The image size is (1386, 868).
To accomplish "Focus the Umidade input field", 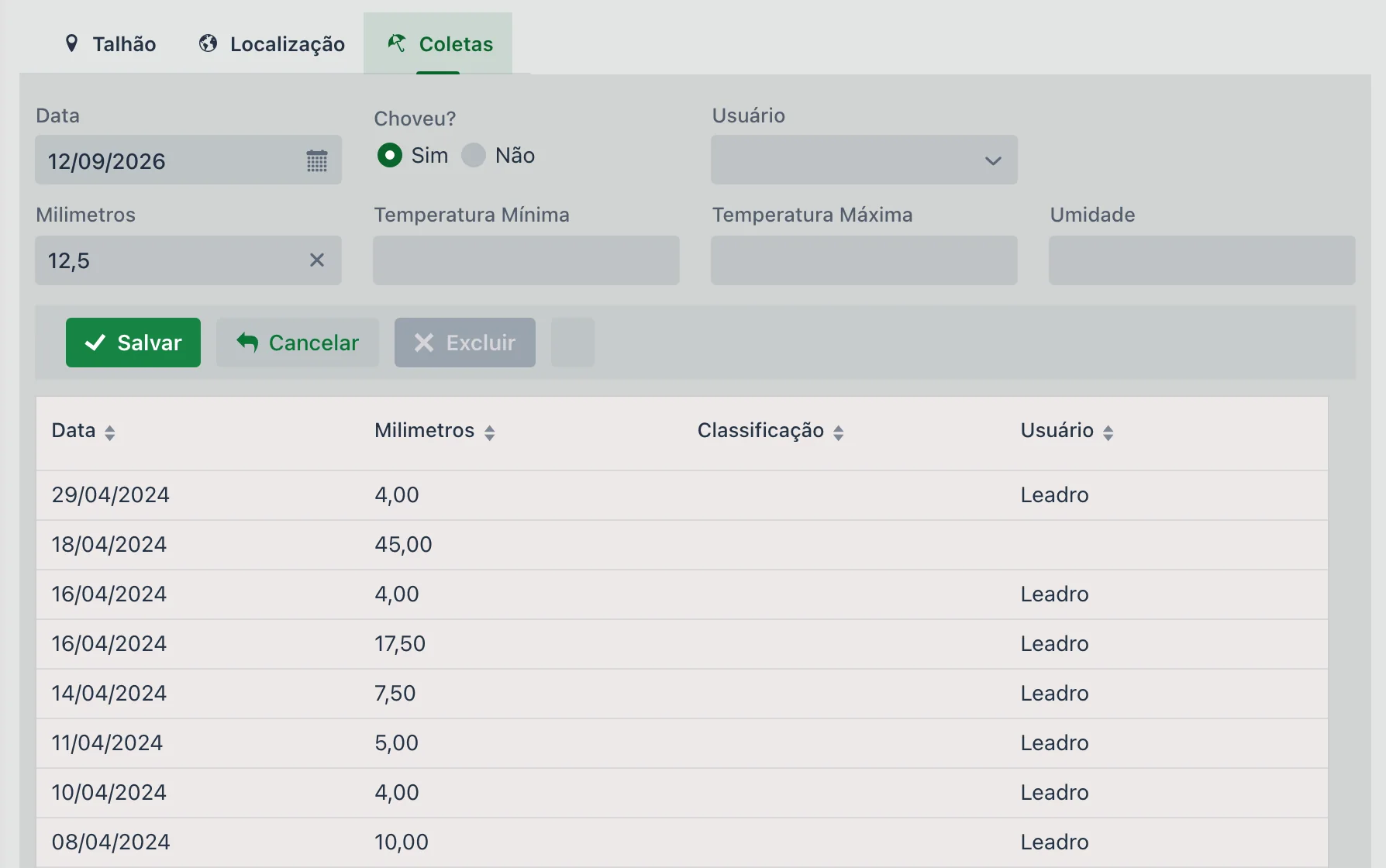I will click(1202, 260).
